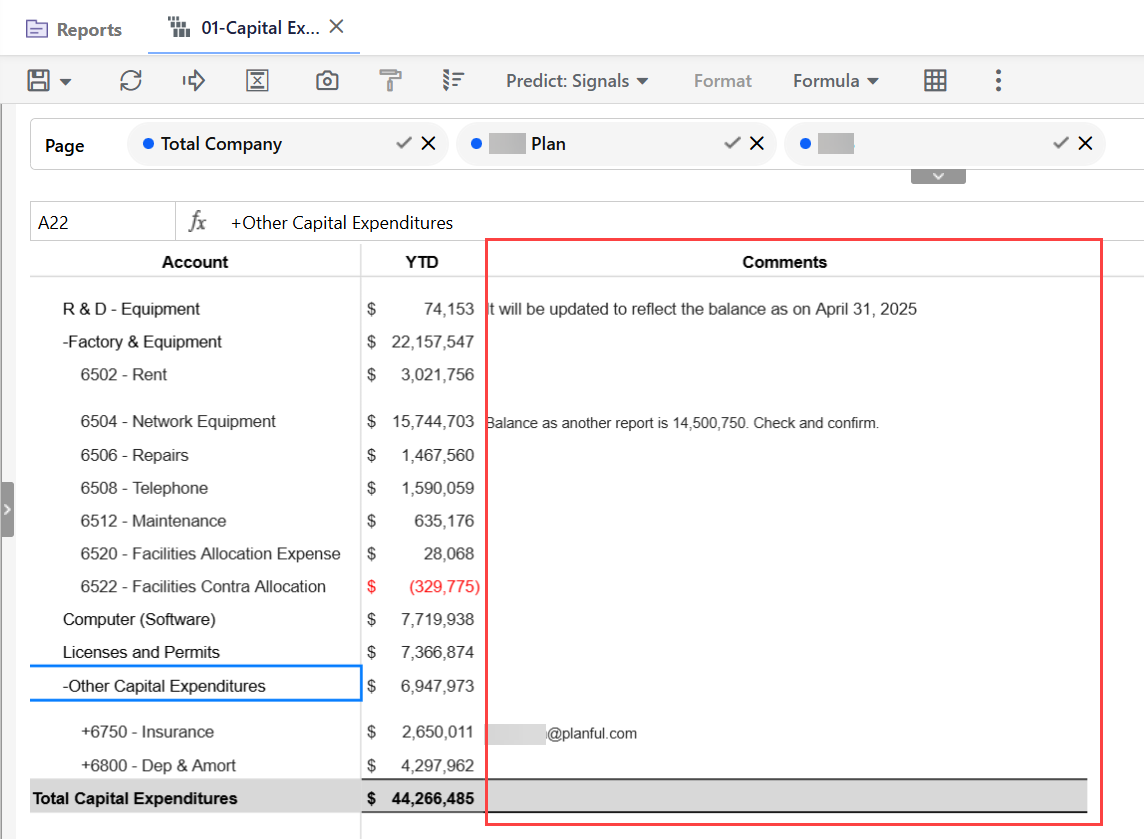Confirm Total Company with its checkmark
Screen dimensions: 1144x839
click(403, 143)
